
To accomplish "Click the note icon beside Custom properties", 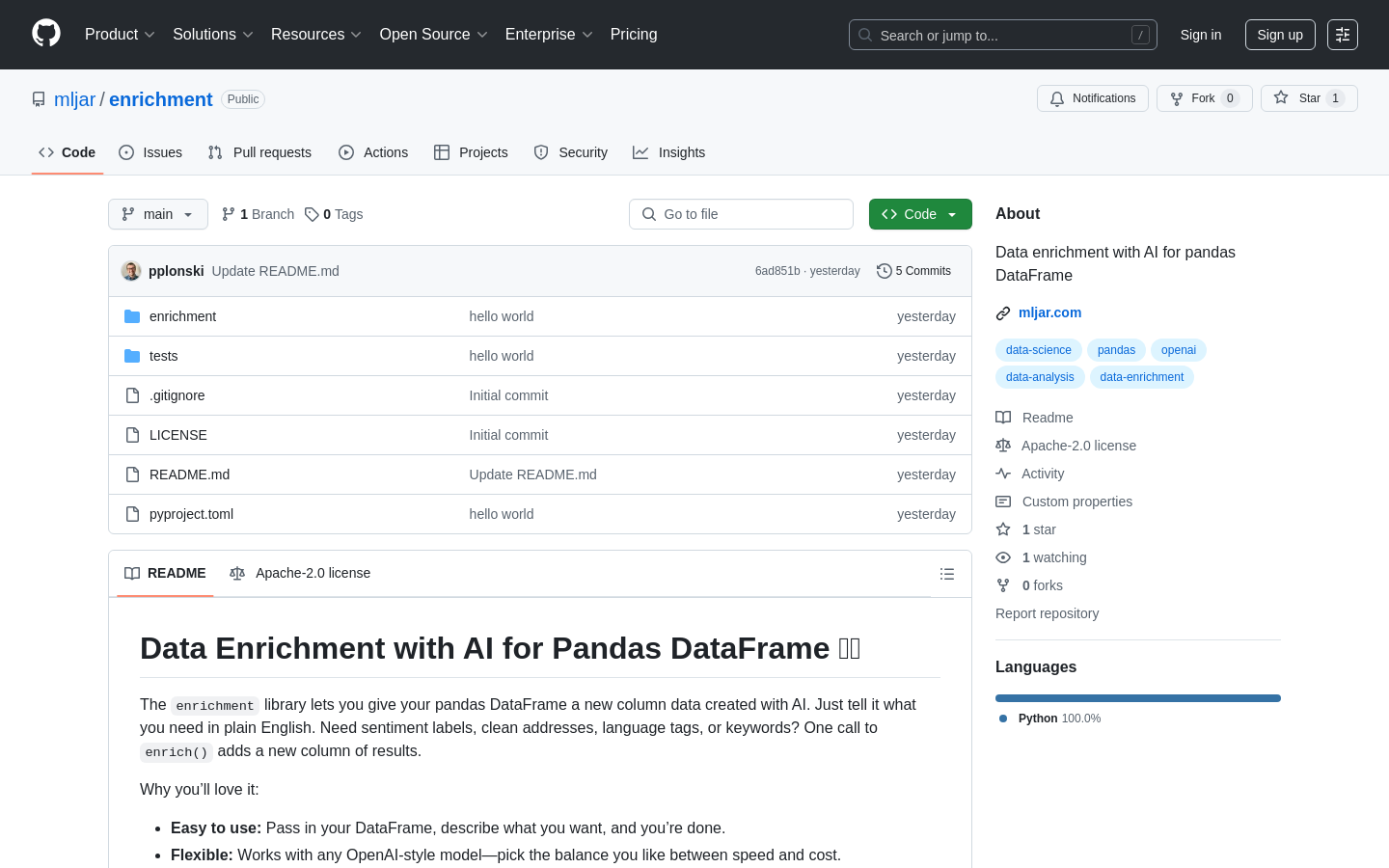I will pos(1003,502).
